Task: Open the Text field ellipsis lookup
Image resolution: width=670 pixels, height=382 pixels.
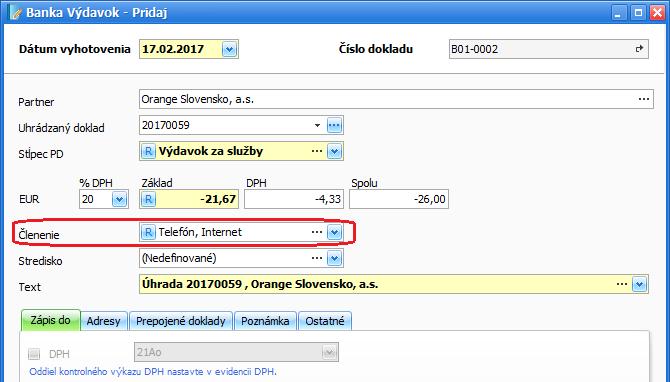Action: click(622, 284)
